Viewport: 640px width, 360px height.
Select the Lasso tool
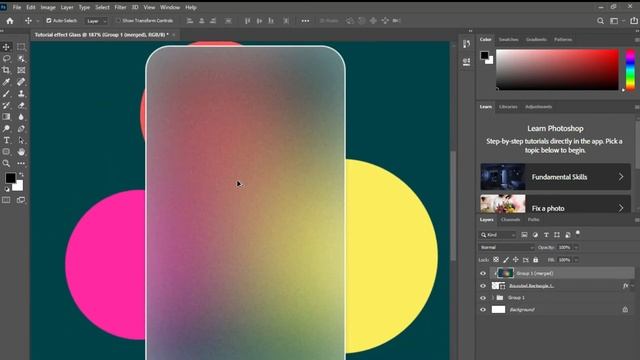6,59
